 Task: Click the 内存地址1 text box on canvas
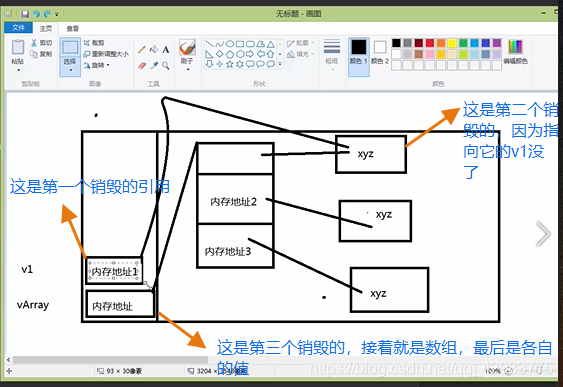coord(114,272)
